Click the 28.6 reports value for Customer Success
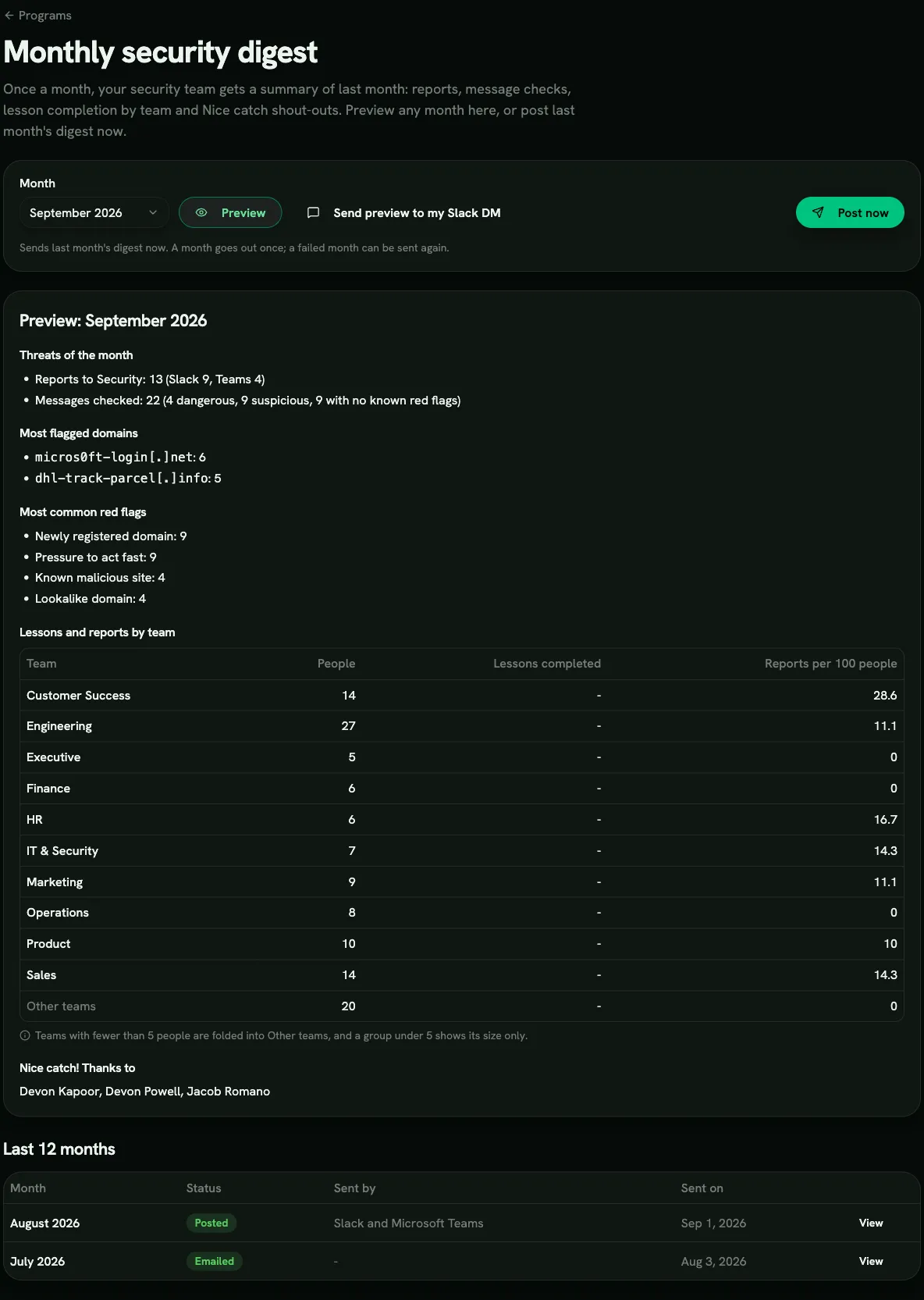Viewport: 924px width, 1300px height. (x=885, y=696)
